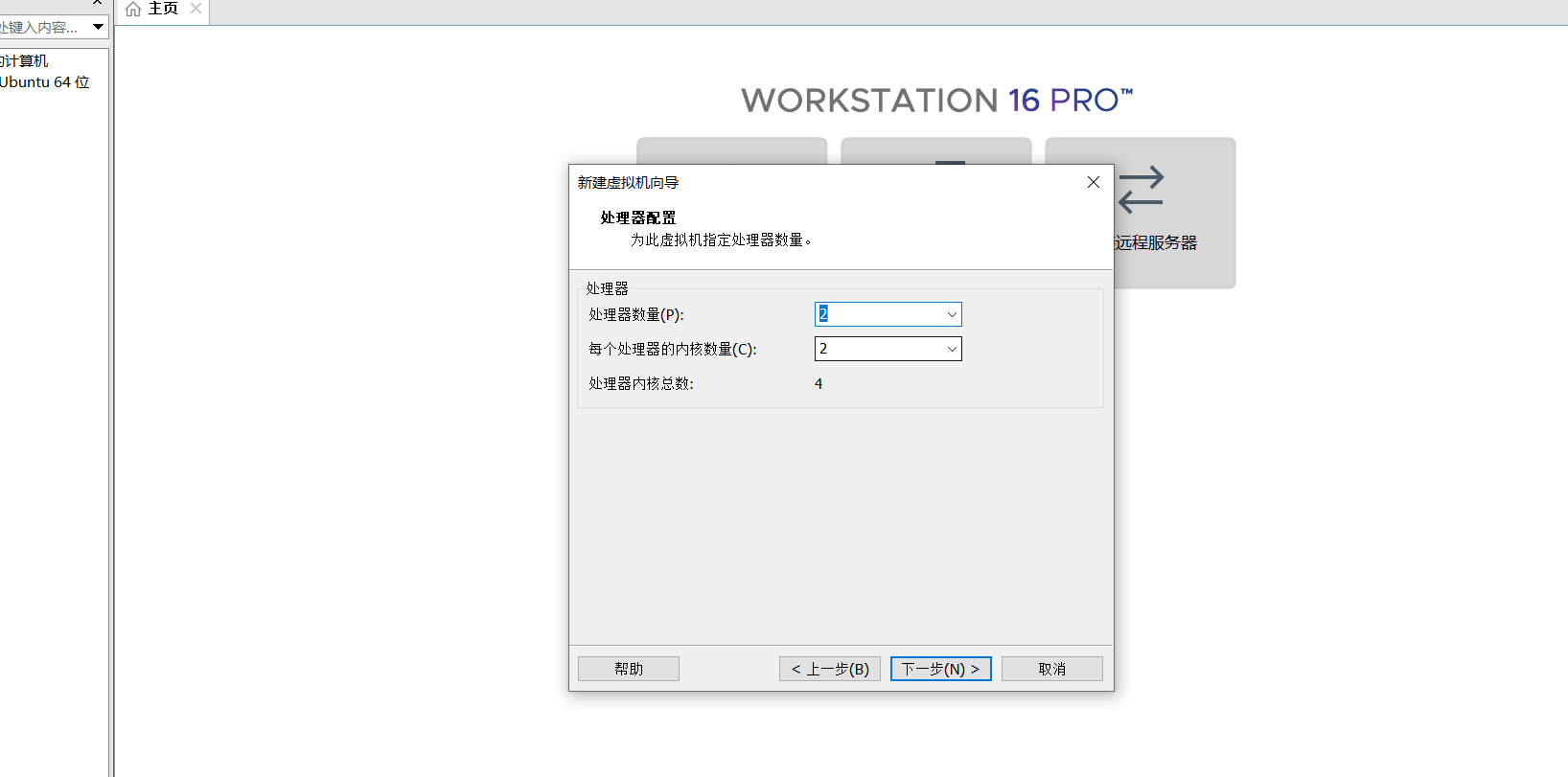The height and width of the screenshot is (777, 1568).
Task: Click the home icon on the 主页 tab
Action: [133, 9]
